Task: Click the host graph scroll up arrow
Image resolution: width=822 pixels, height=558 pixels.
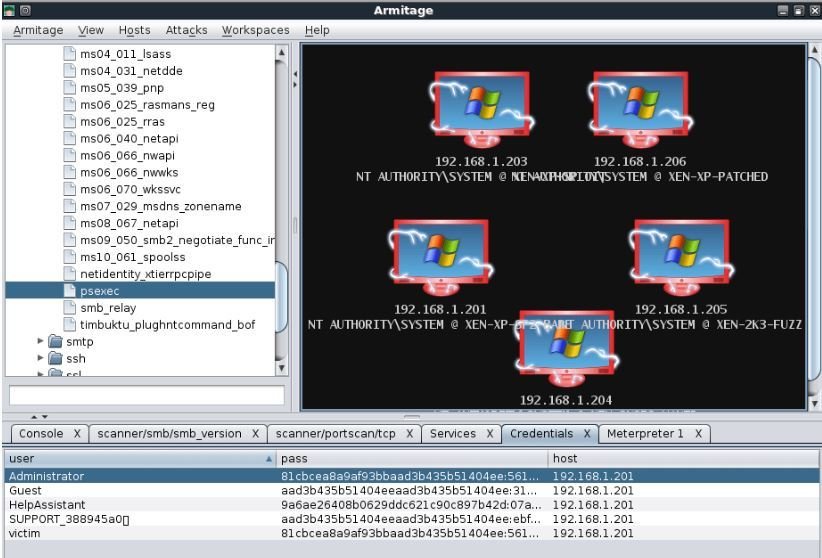Action: [814, 50]
